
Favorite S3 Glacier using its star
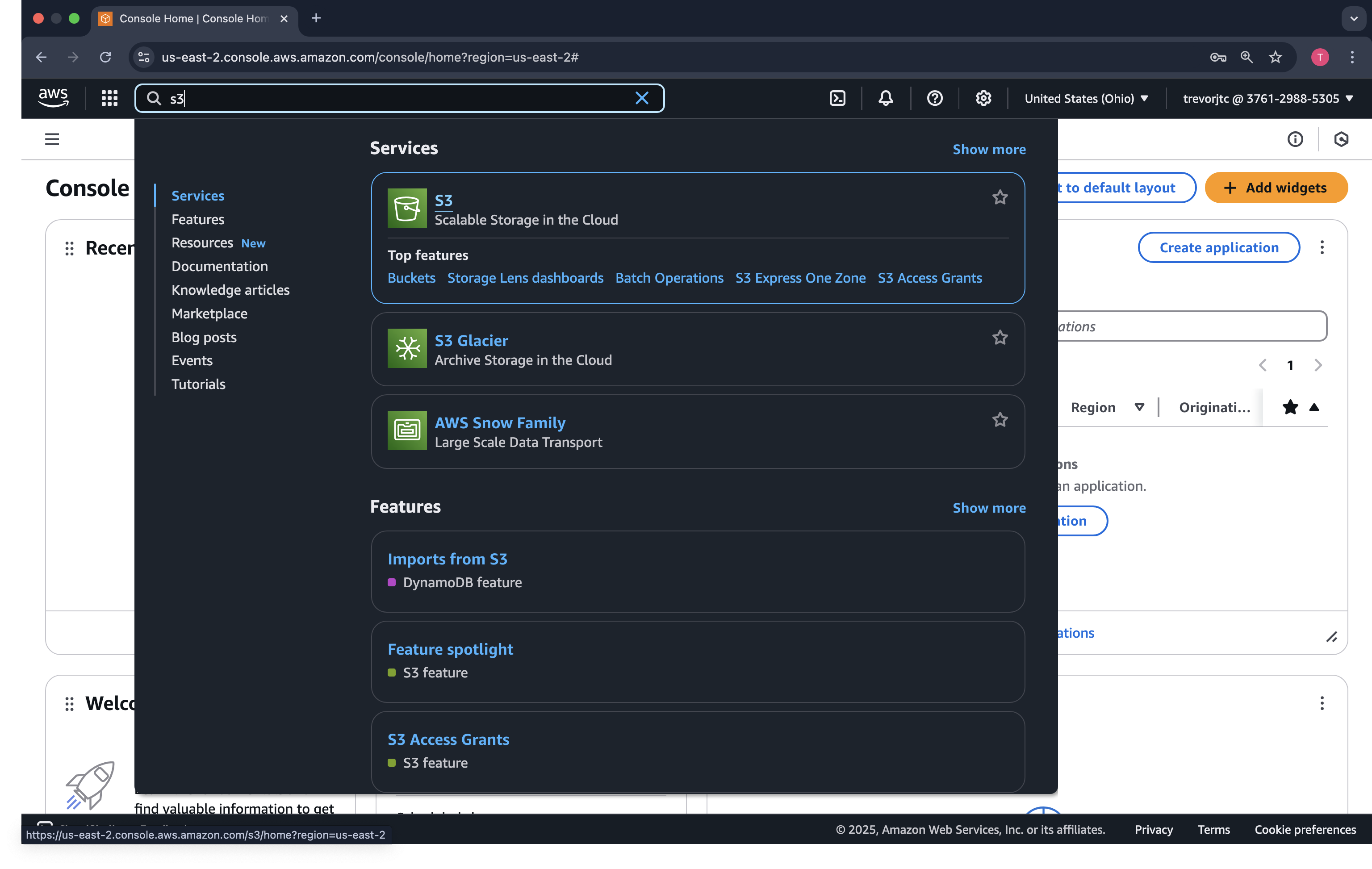[x=1000, y=337]
